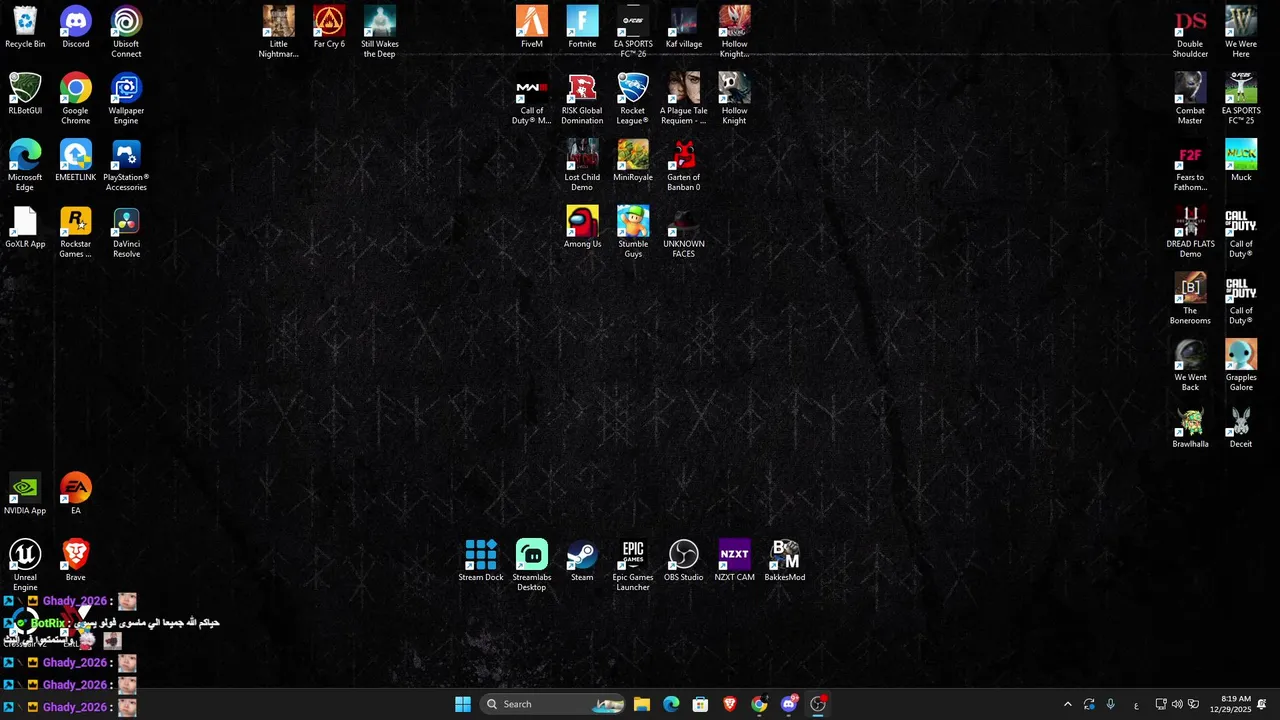Launch OBS Studio shortcut

(684, 560)
